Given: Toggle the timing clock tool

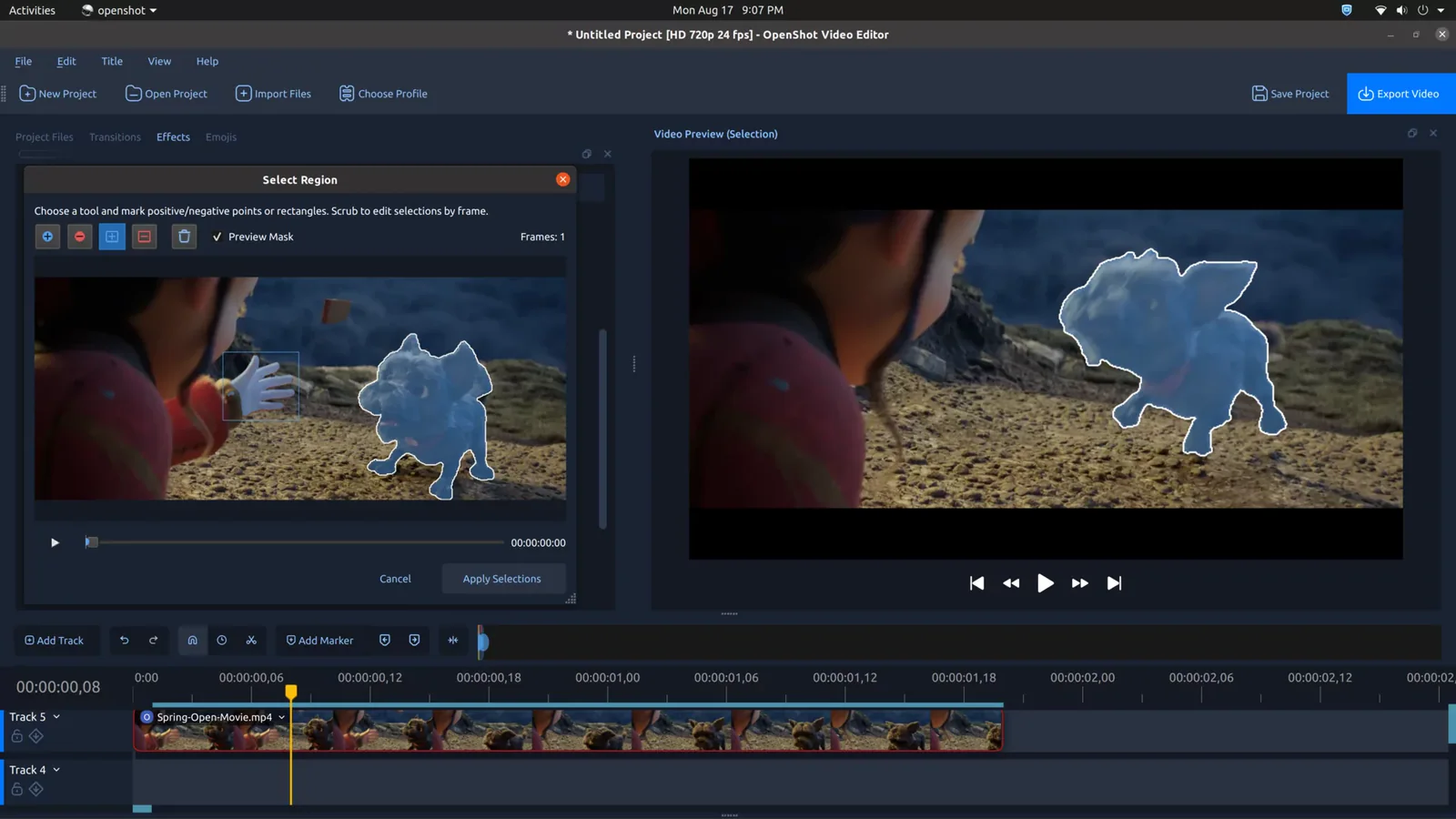Looking at the screenshot, I should 222,641.
